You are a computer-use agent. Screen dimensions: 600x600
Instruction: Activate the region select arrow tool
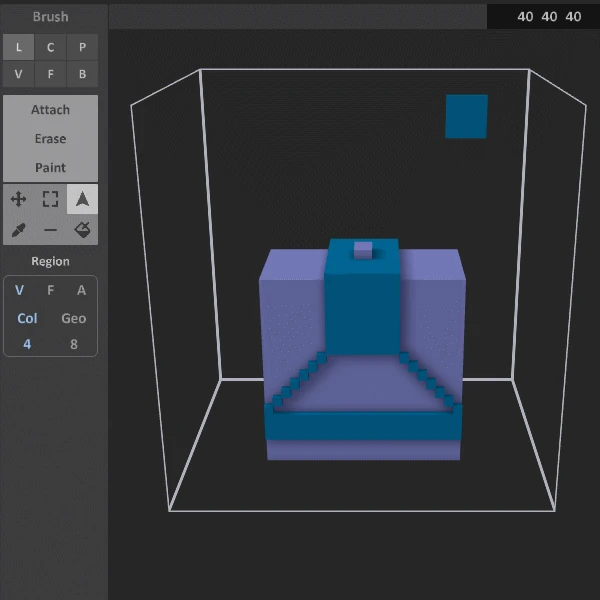pyautogui.click(x=82, y=199)
